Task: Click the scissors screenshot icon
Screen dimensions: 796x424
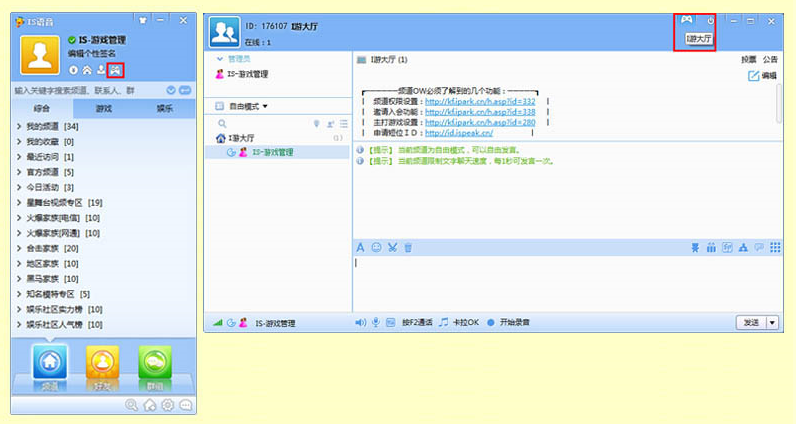Action: (x=392, y=247)
